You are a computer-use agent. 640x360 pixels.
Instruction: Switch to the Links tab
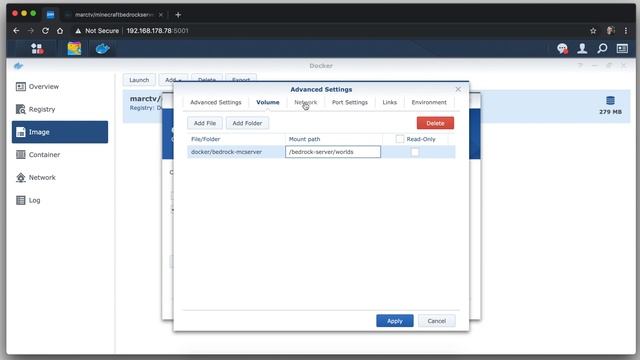tap(389, 102)
